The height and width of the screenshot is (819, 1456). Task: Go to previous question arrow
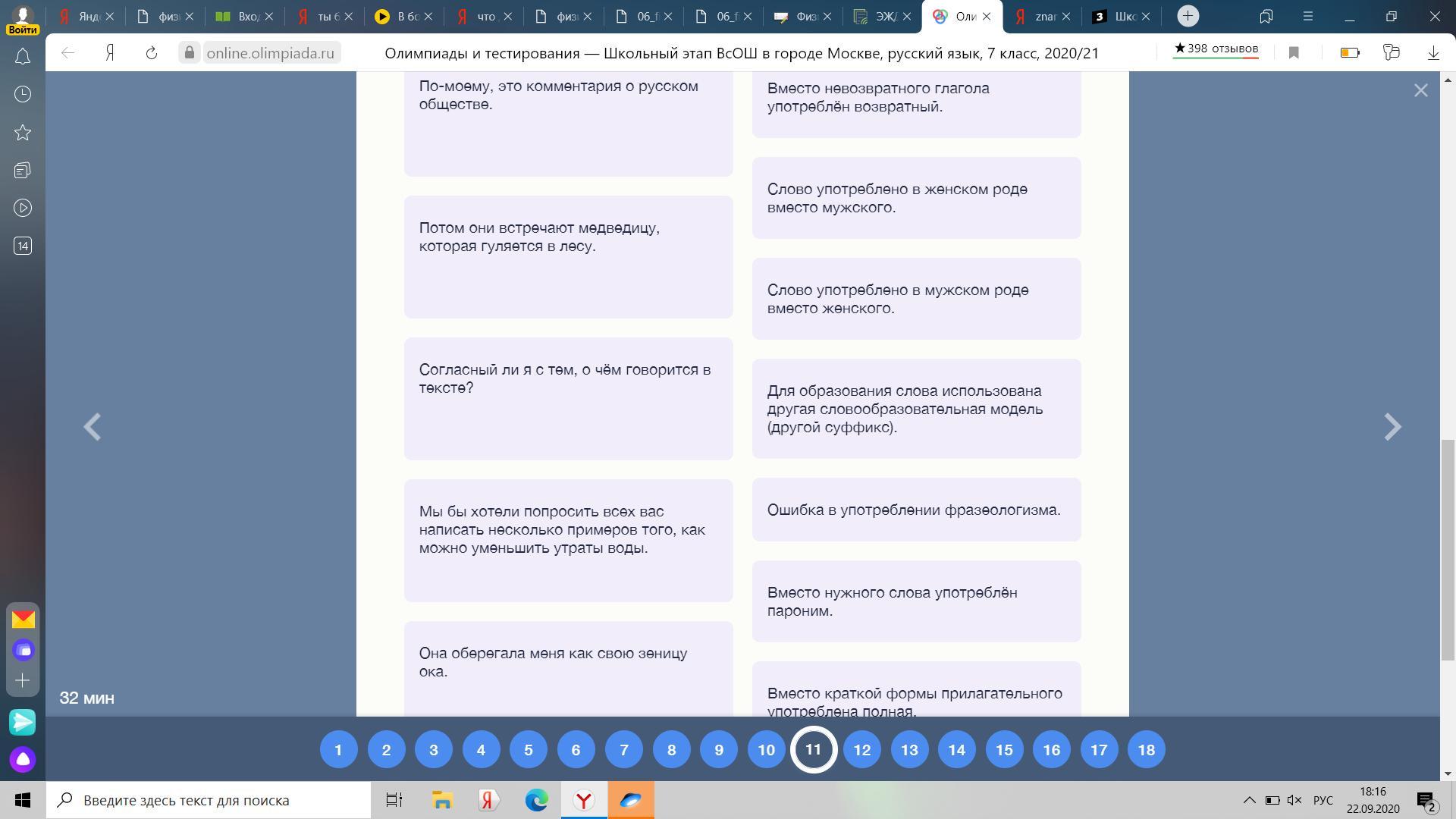pyautogui.click(x=93, y=427)
